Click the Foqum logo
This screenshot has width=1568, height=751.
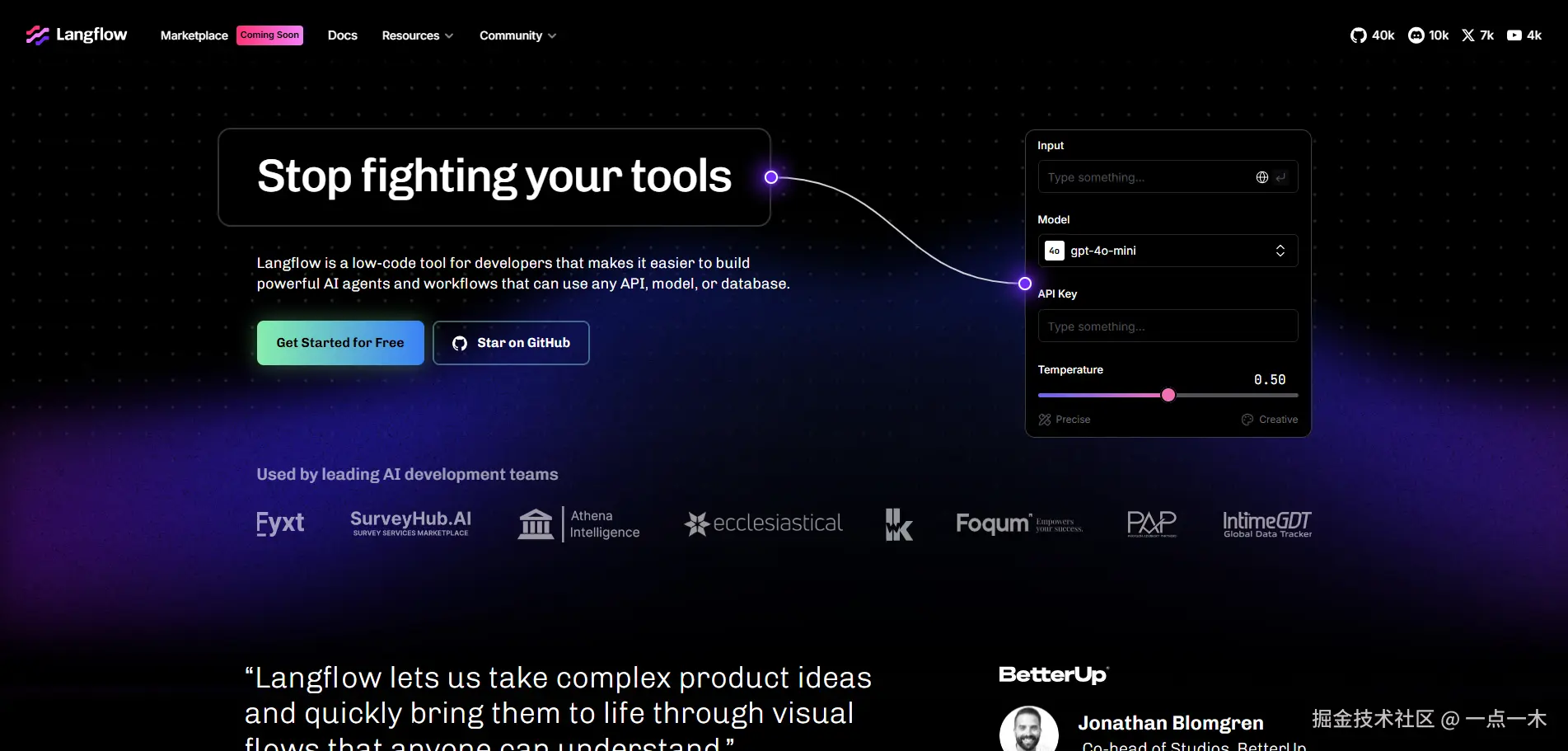pos(1019,523)
